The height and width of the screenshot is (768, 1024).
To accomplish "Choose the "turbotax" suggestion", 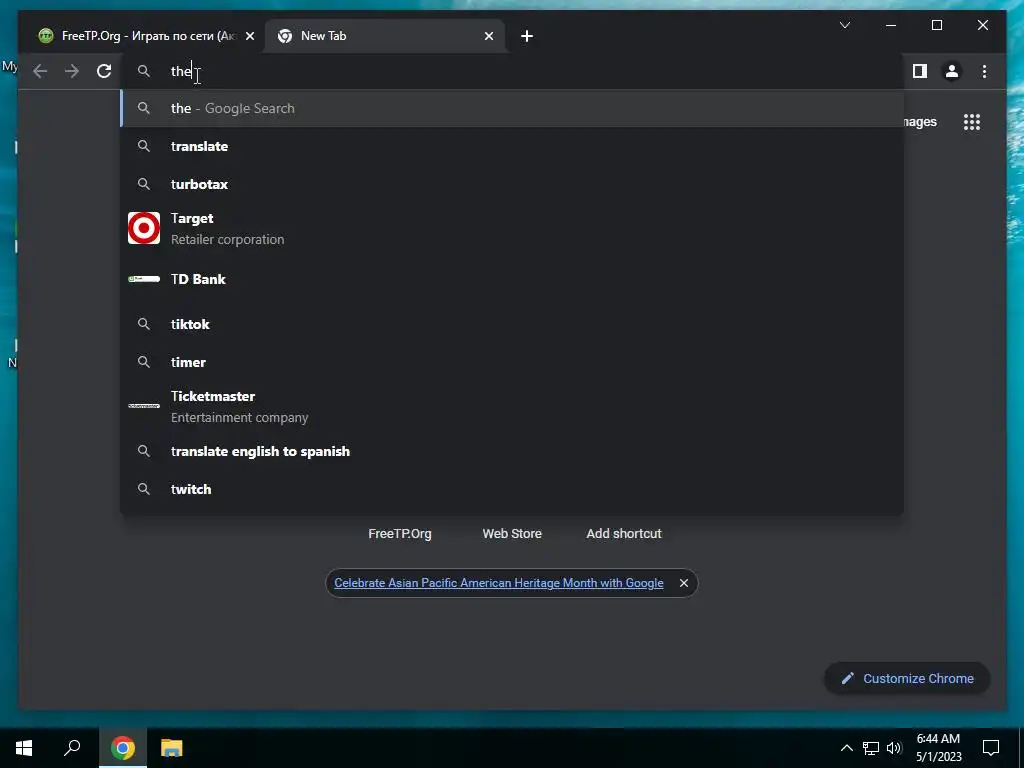I will pyautogui.click(x=513, y=184).
